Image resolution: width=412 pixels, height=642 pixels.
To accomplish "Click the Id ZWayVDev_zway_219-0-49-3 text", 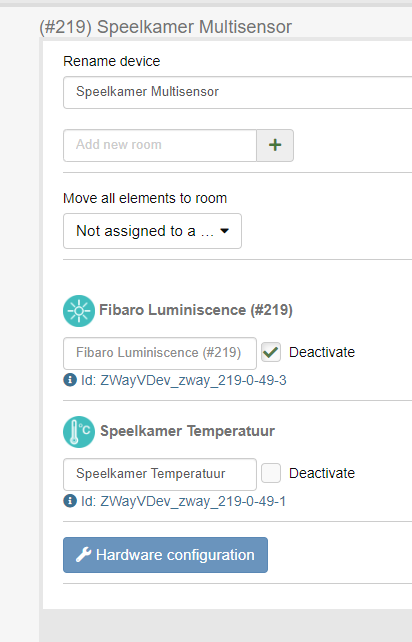I will click(x=184, y=380).
